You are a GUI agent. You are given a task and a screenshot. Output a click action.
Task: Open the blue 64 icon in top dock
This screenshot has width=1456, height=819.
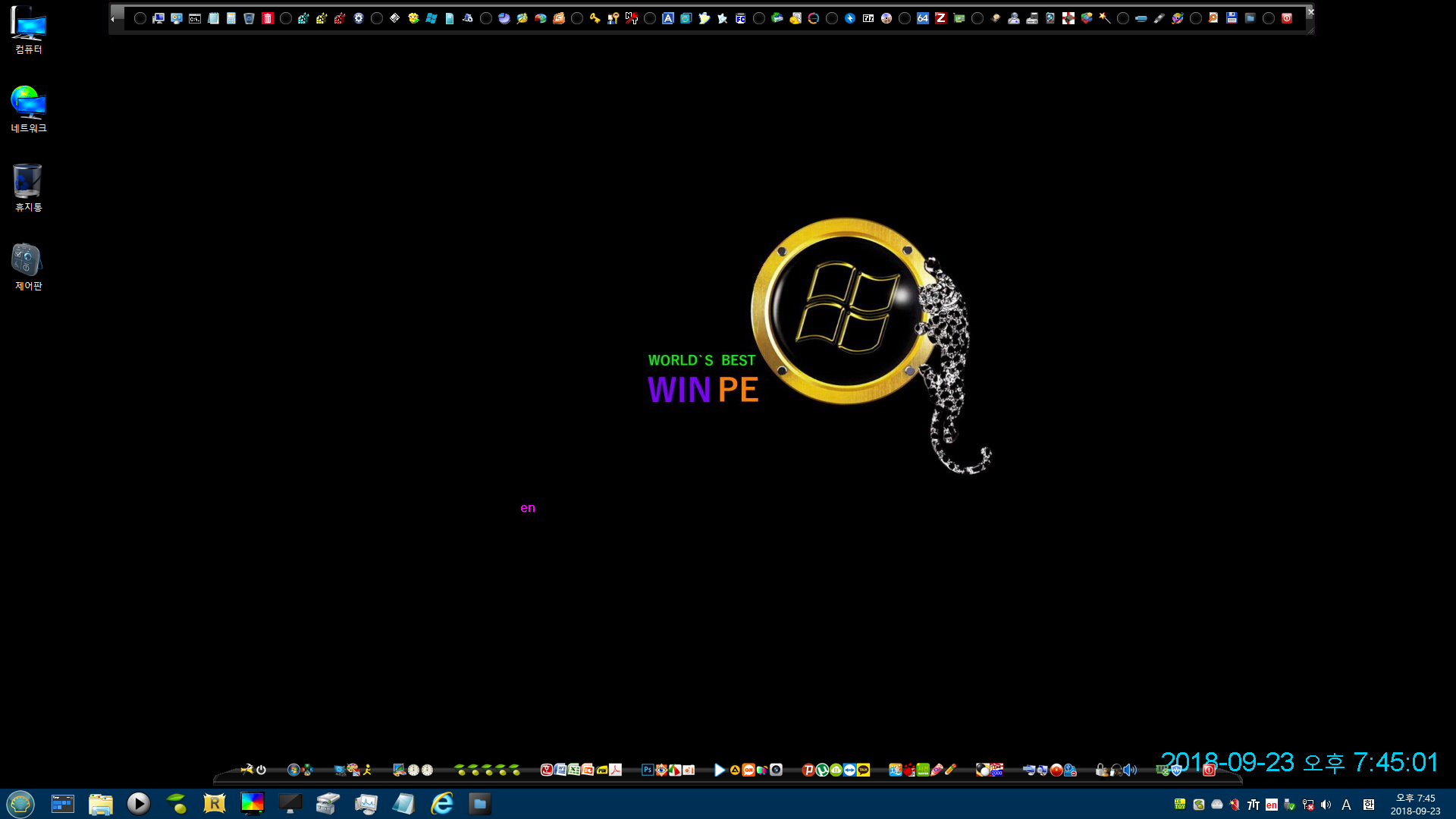pyautogui.click(x=923, y=18)
